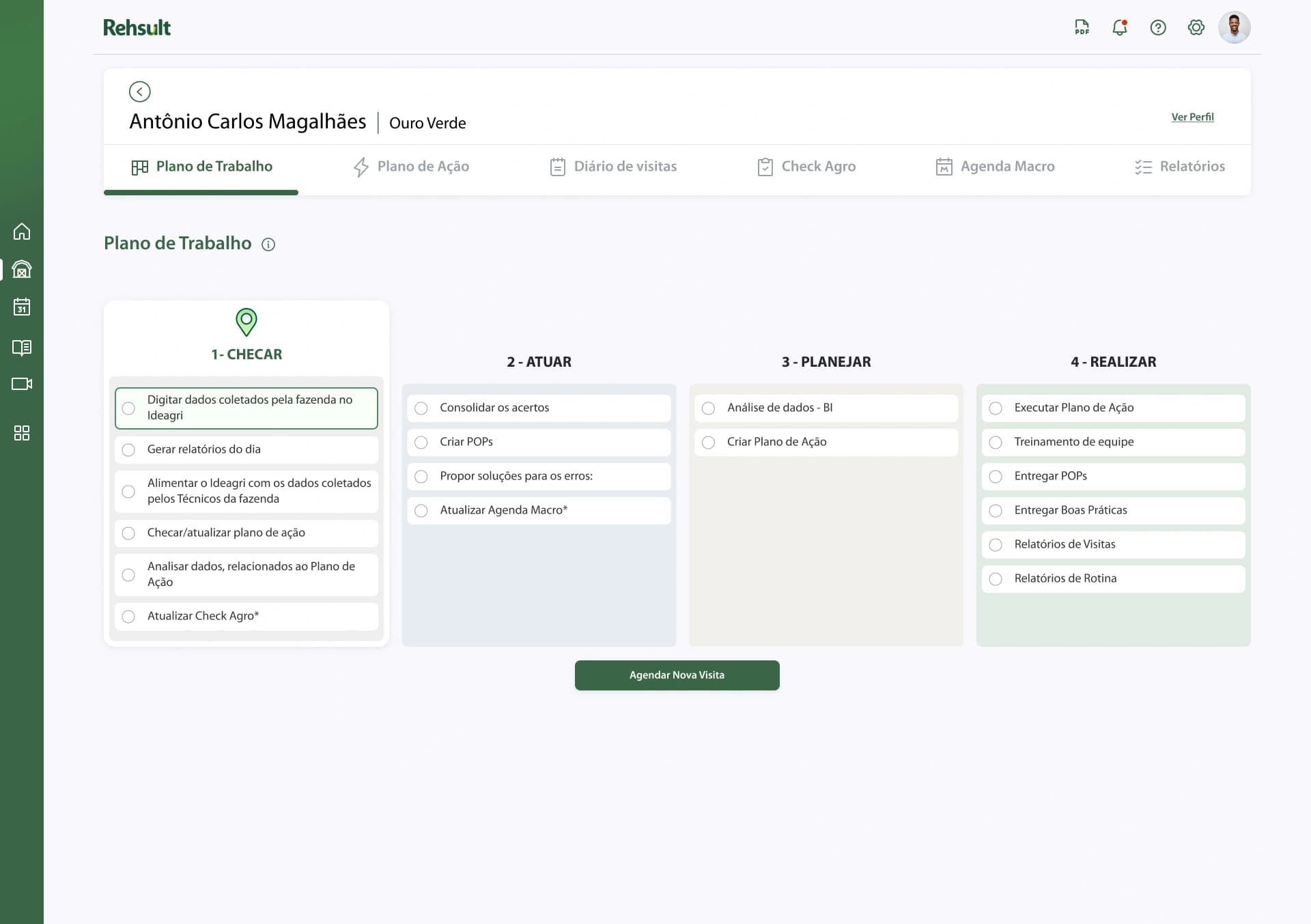The image size is (1311, 924).
Task: Tick the Atualizar Check Agro* radio
Action: (128, 617)
